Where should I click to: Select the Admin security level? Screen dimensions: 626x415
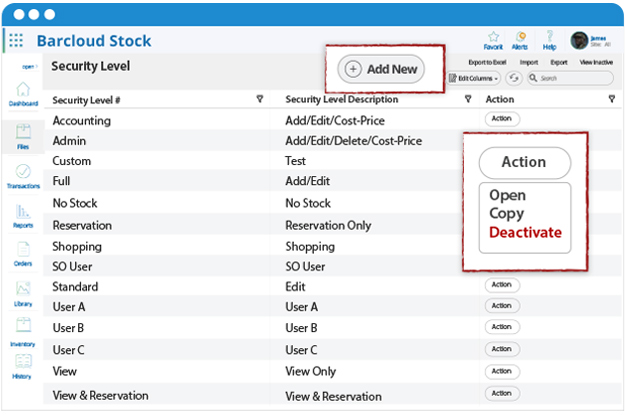click(69, 141)
